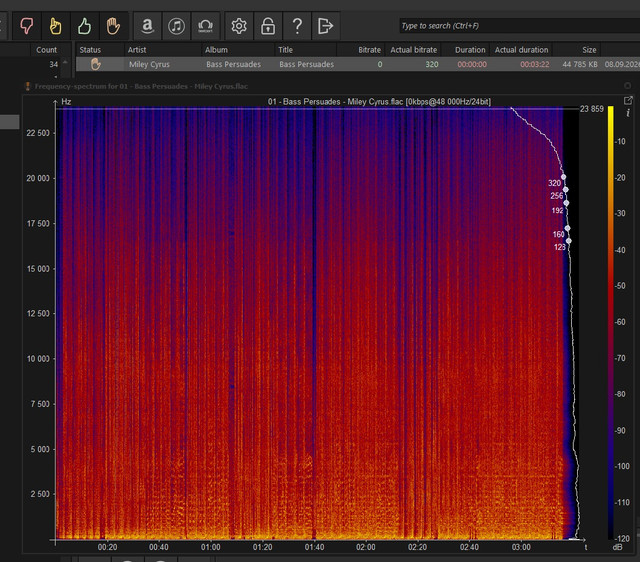Select the 'Miley Cyrus' artist cell
The height and width of the screenshot is (562, 640).
pyautogui.click(x=149, y=64)
